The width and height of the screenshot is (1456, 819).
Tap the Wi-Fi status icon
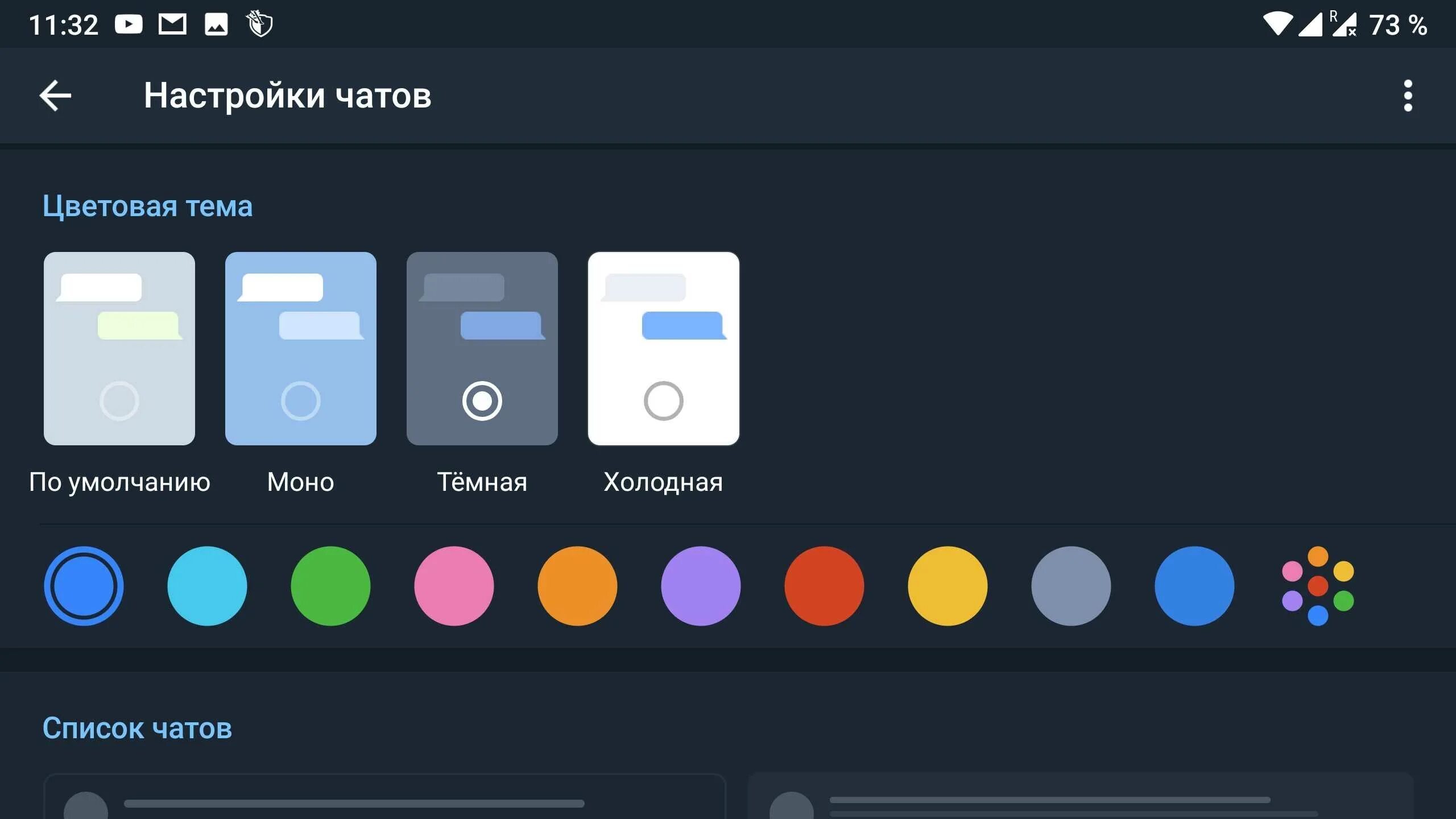[x=1277, y=24]
